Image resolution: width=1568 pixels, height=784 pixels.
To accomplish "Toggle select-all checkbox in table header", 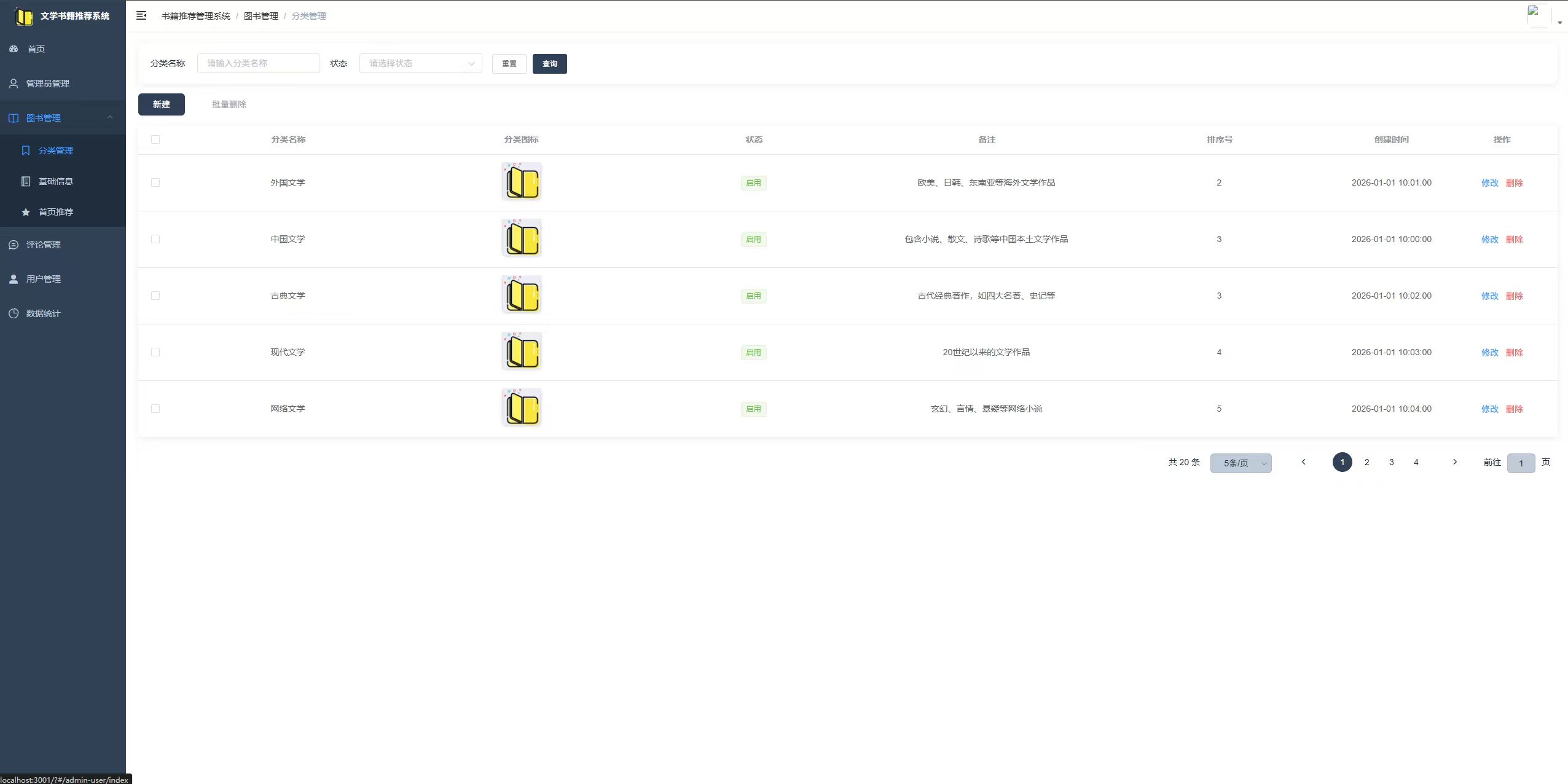I will [x=155, y=139].
